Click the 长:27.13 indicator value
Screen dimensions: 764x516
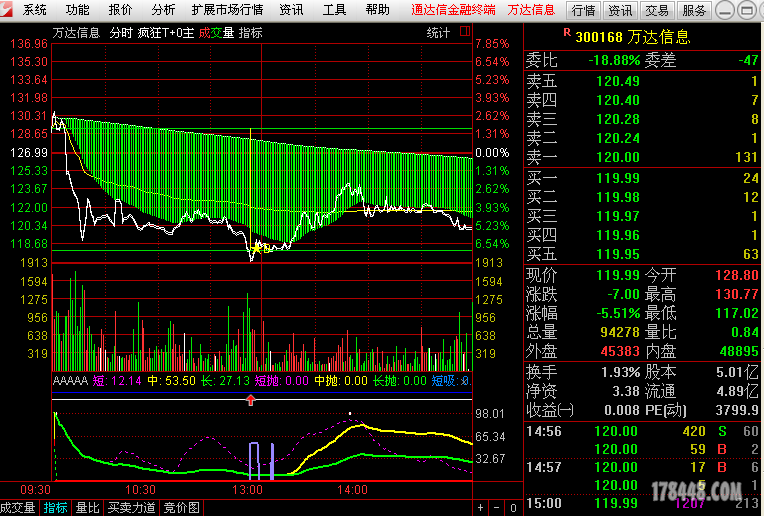click(225, 381)
